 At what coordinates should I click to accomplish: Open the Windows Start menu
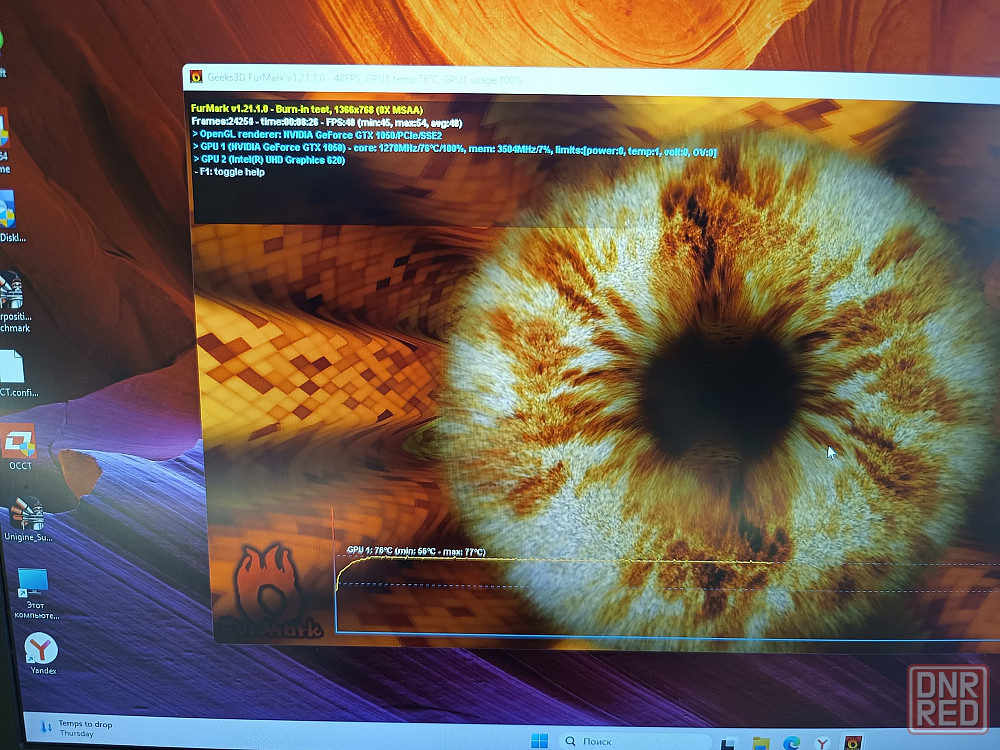tap(539, 741)
